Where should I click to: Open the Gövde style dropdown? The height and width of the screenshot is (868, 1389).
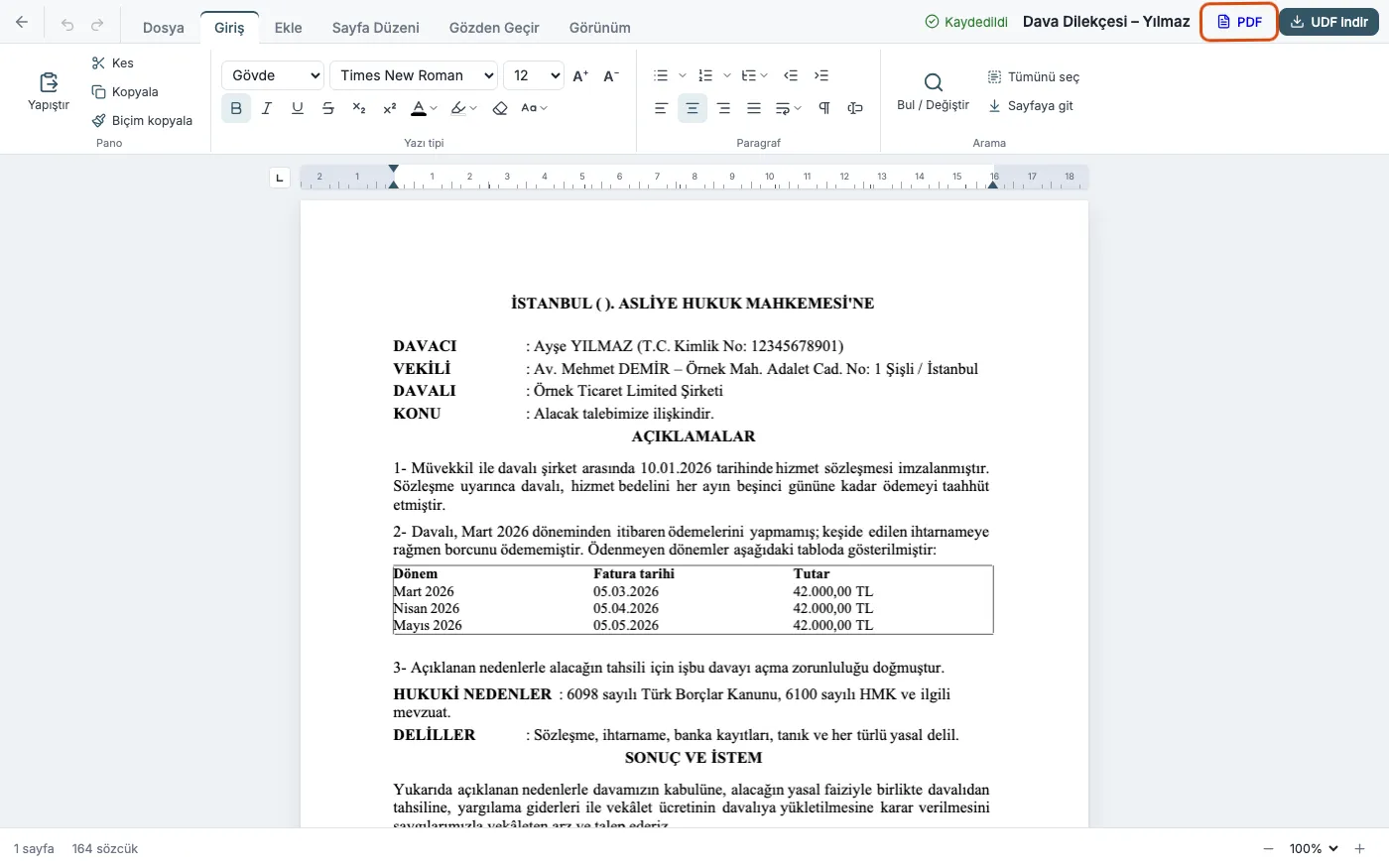pyautogui.click(x=273, y=75)
